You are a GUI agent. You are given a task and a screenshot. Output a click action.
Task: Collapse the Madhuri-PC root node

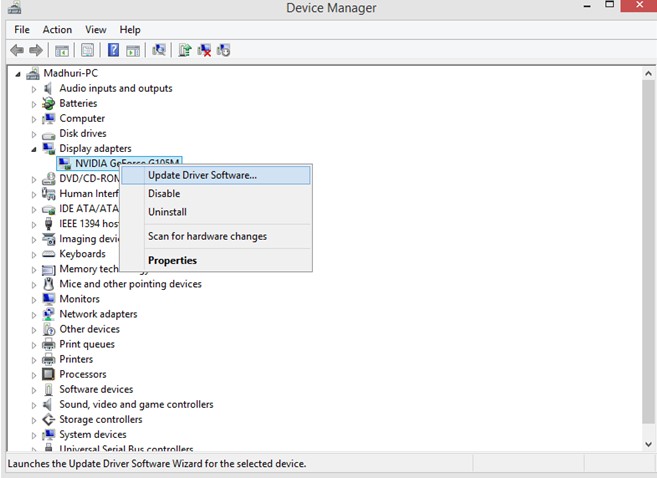point(18,75)
